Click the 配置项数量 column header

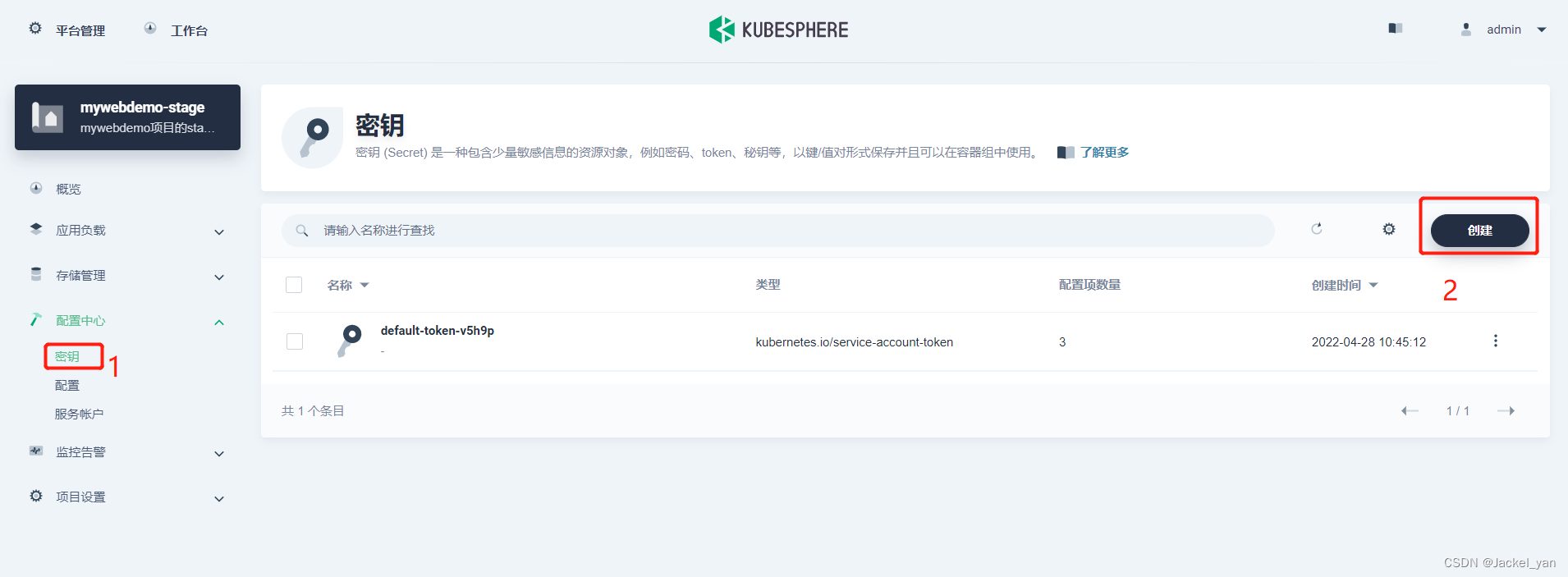tap(1089, 285)
